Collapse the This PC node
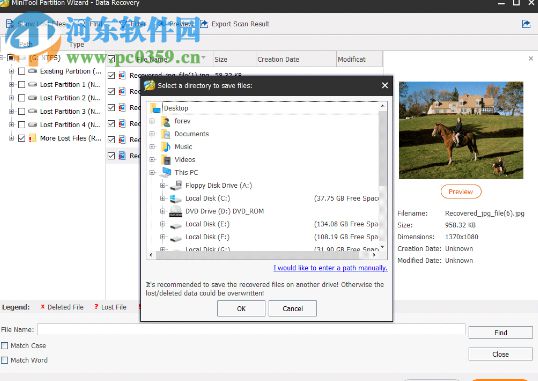The height and width of the screenshot is (381, 538). tap(152, 172)
